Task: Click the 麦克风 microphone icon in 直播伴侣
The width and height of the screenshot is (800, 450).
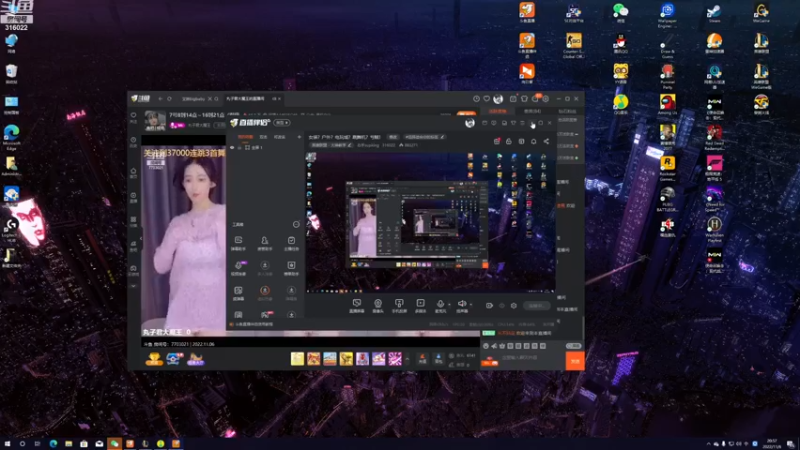Action: click(440, 306)
